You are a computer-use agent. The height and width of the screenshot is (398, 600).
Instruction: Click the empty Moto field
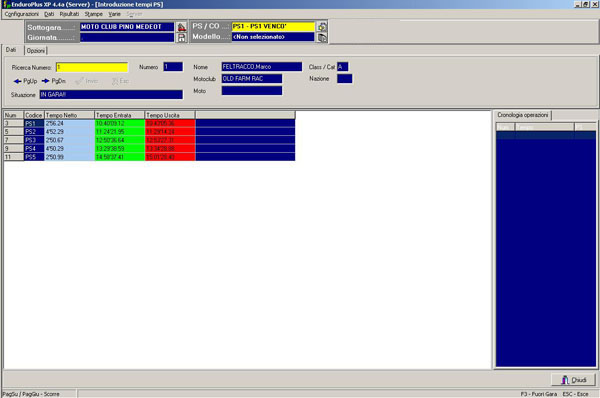252,91
